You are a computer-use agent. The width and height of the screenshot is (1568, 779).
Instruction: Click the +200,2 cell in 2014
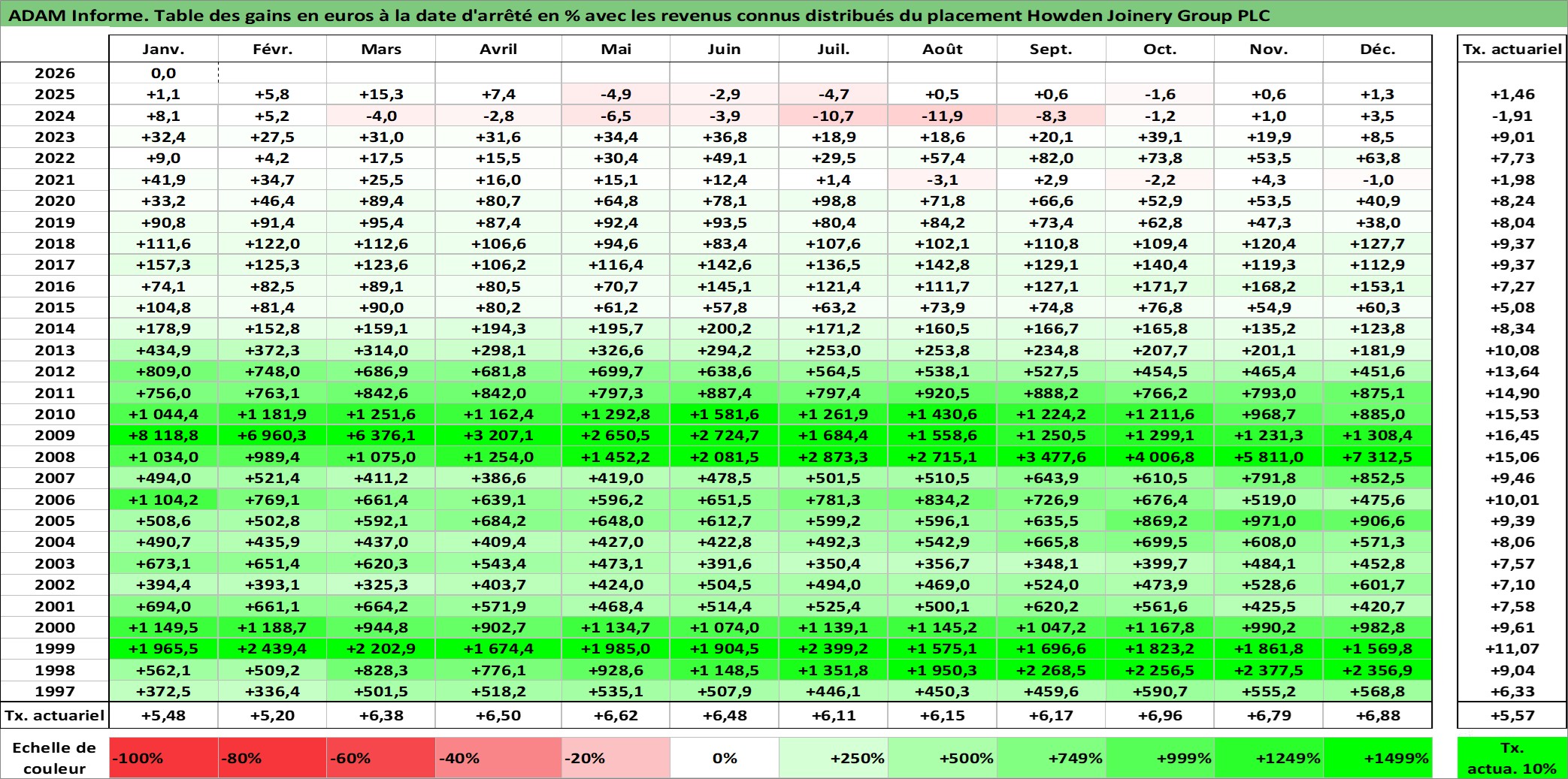725,328
